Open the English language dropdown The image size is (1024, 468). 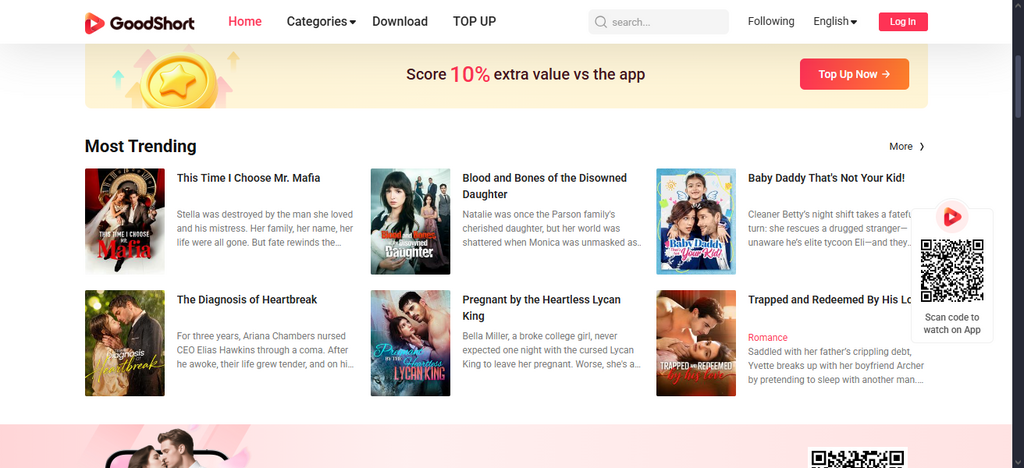835,22
